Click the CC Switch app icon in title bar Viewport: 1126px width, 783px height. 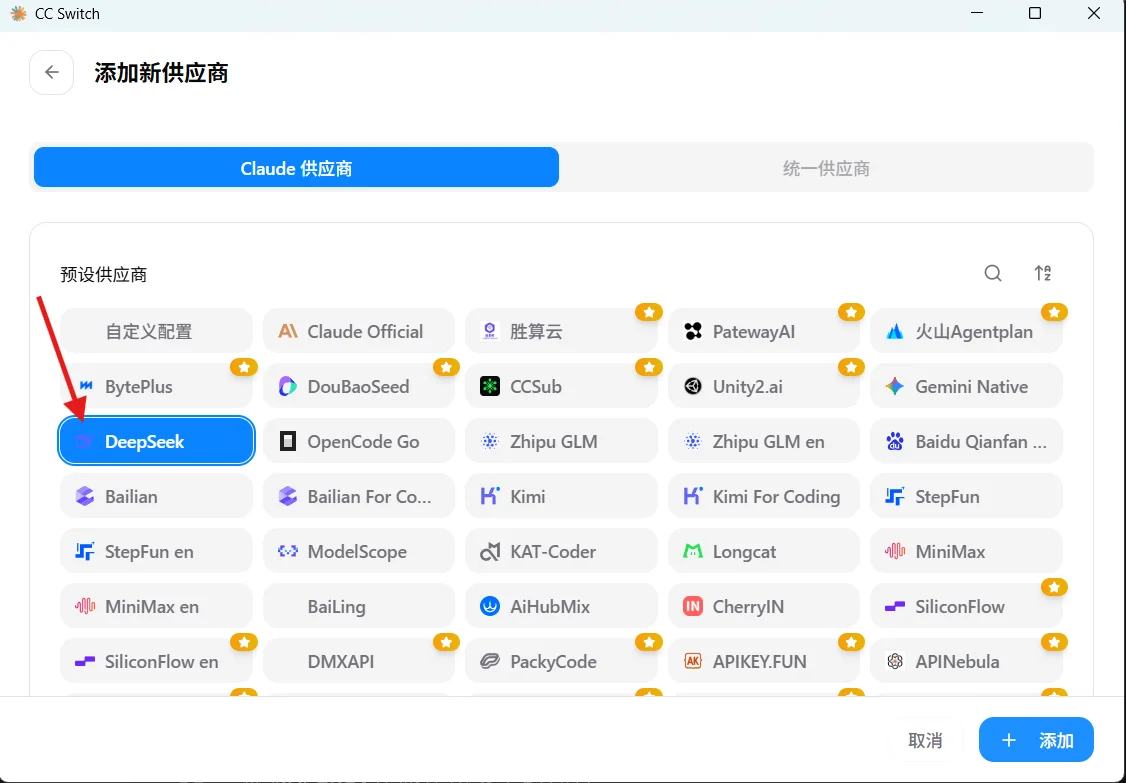click(x=18, y=14)
